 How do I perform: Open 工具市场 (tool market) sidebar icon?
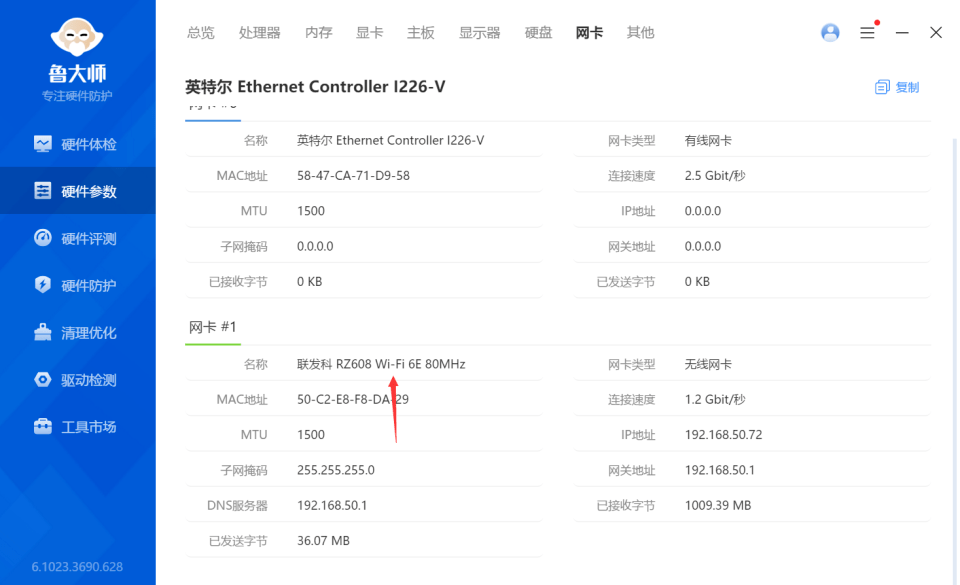[x=77, y=426]
